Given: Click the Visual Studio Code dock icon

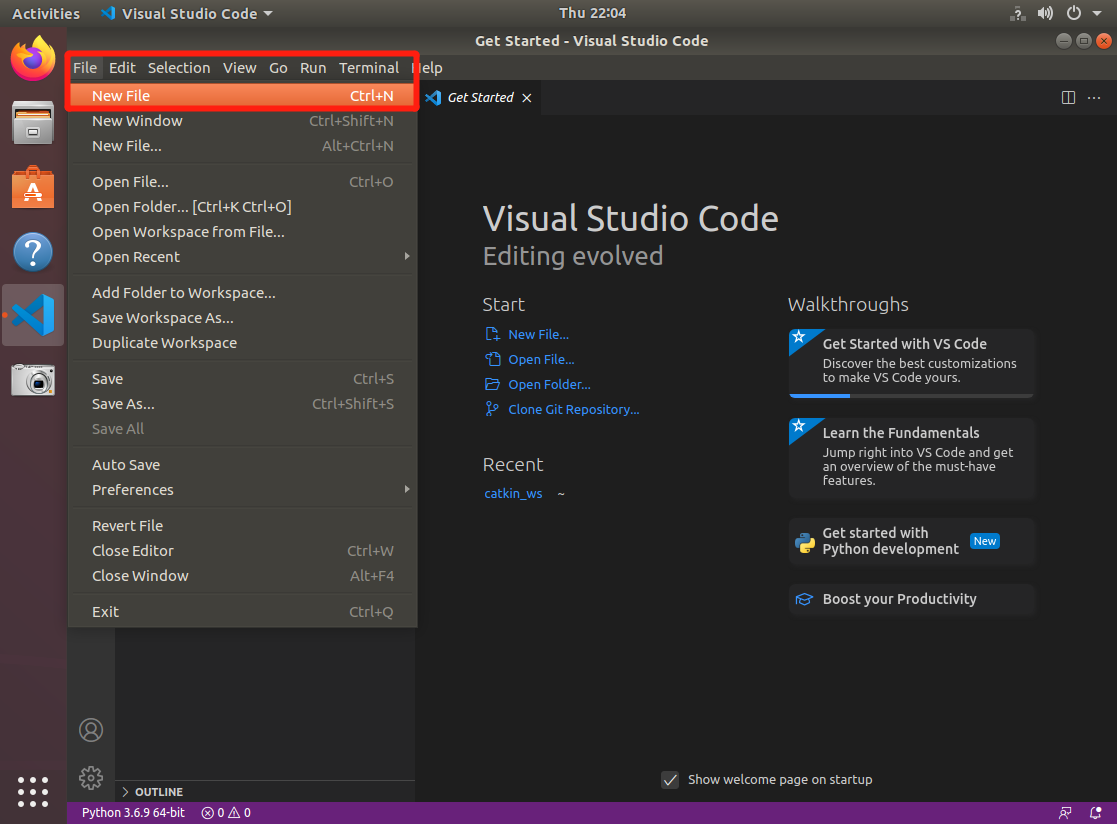Looking at the screenshot, I should (x=33, y=315).
